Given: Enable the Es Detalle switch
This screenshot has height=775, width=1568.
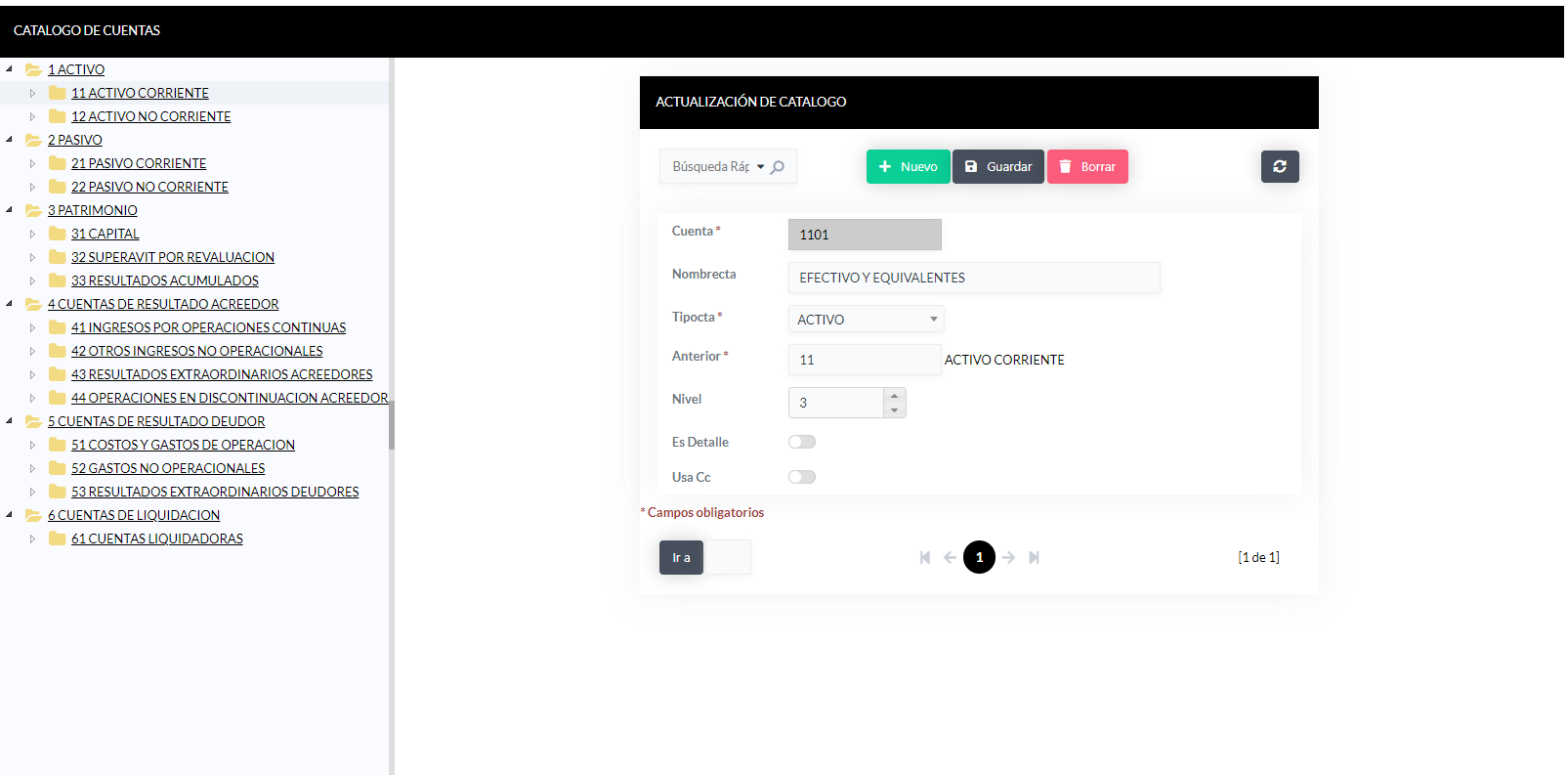Looking at the screenshot, I should point(802,442).
